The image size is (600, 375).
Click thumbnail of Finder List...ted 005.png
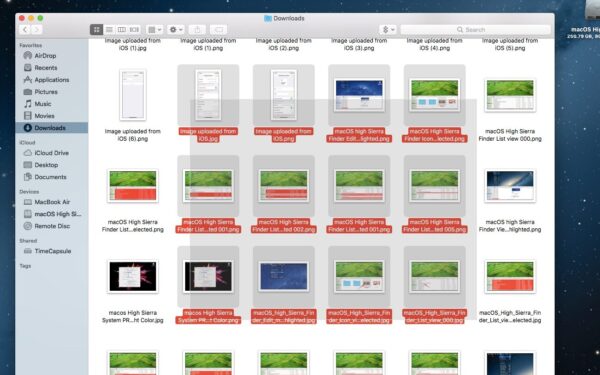coord(434,186)
